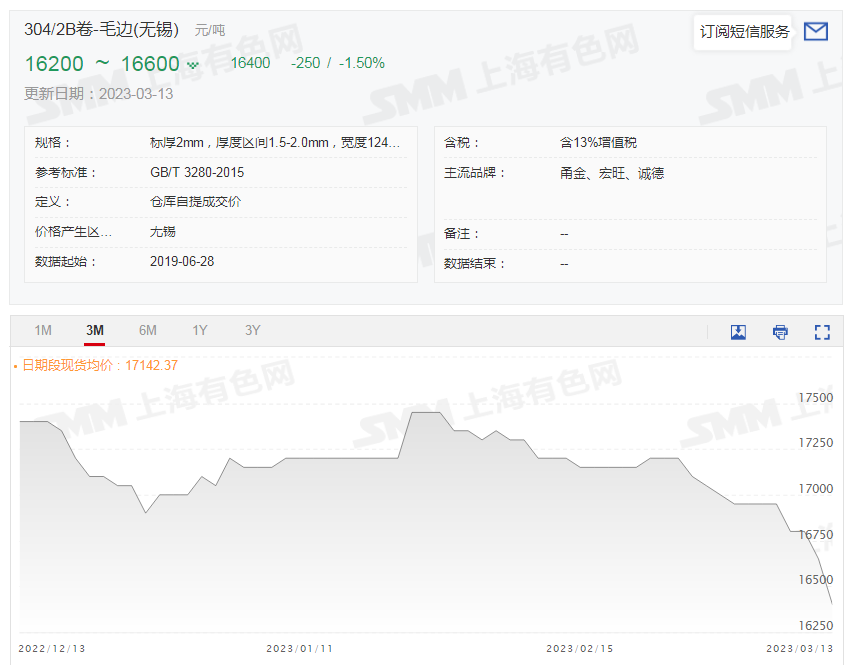Open the 1Y chart view

[199, 330]
